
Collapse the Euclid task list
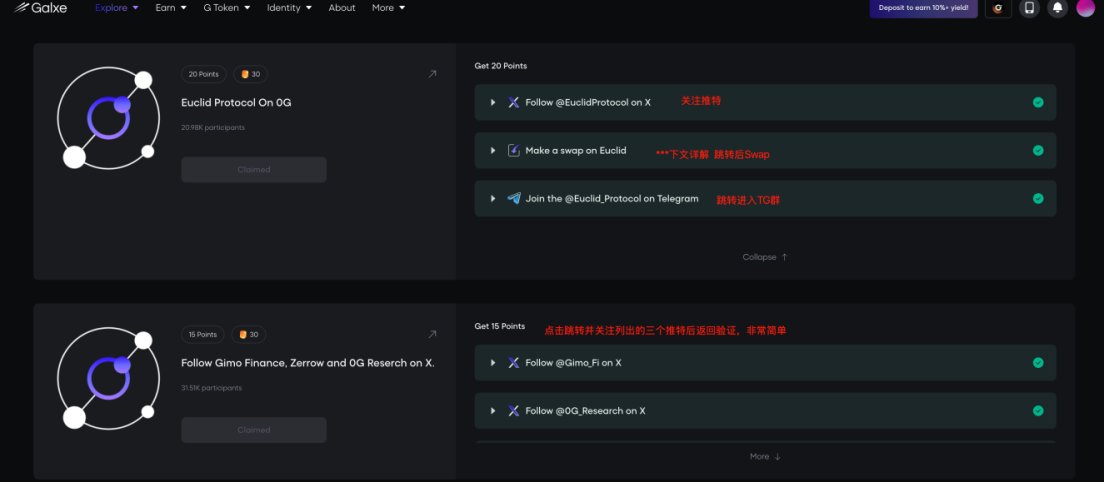[765, 257]
